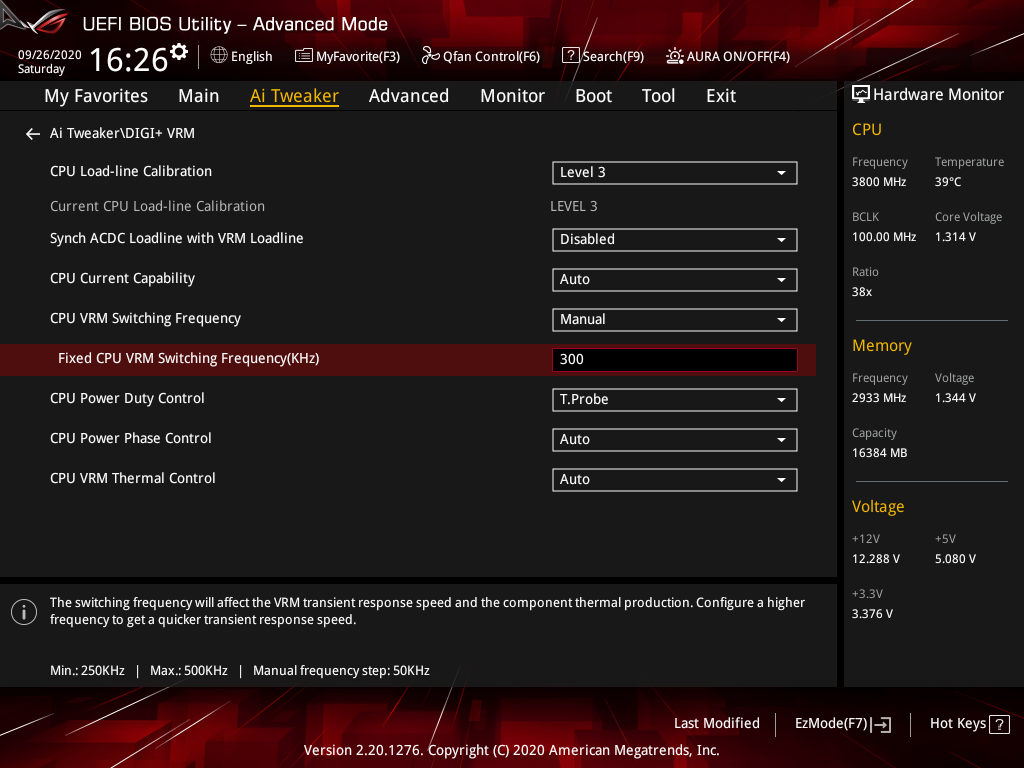Click +12V value 12.288 V
This screenshot has height=768, width=1024.
pos(875,559)
